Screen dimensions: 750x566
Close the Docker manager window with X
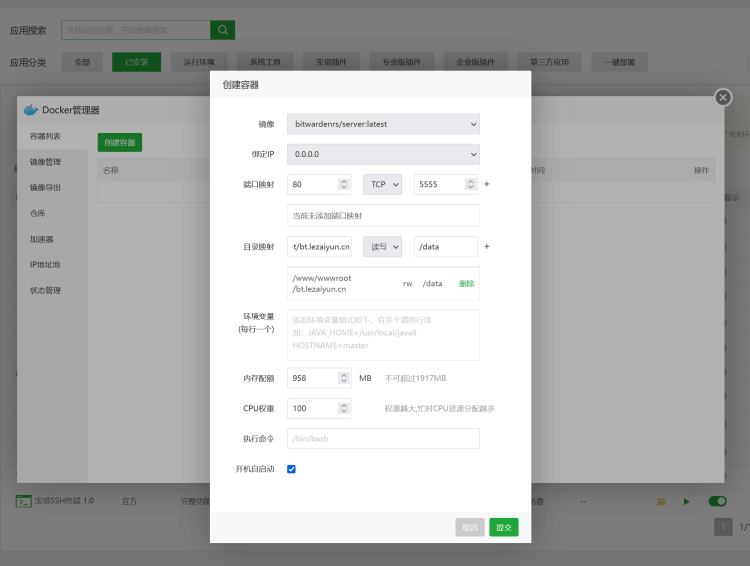[723, 98]
